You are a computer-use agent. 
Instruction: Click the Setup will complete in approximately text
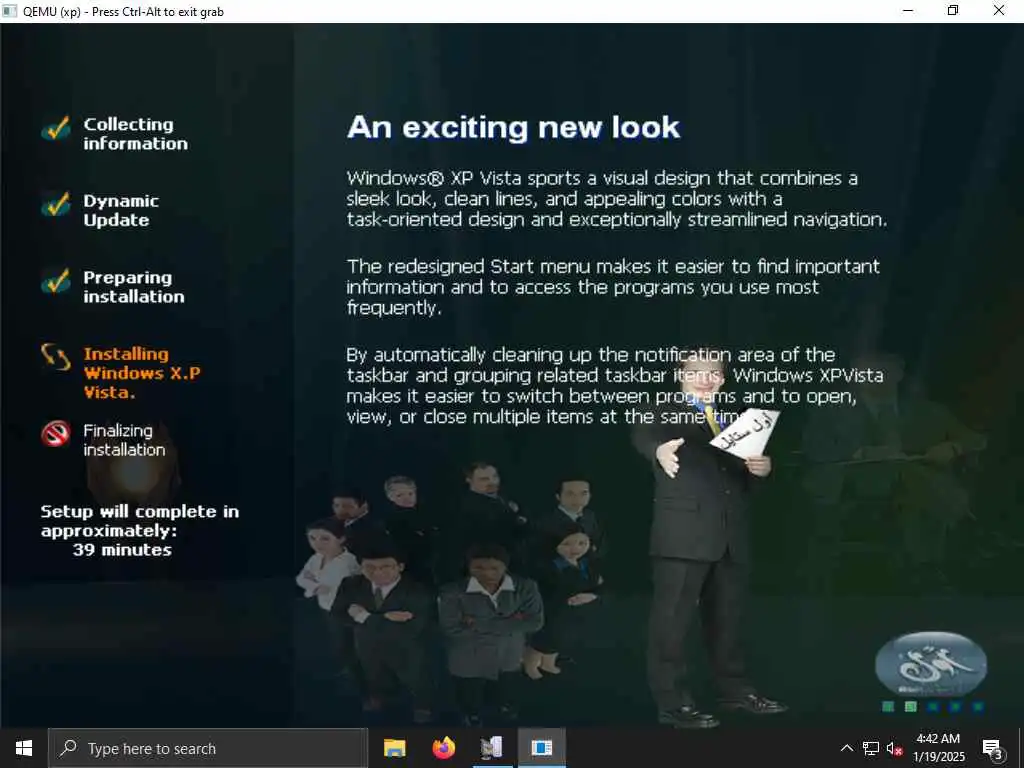[140, 520]
